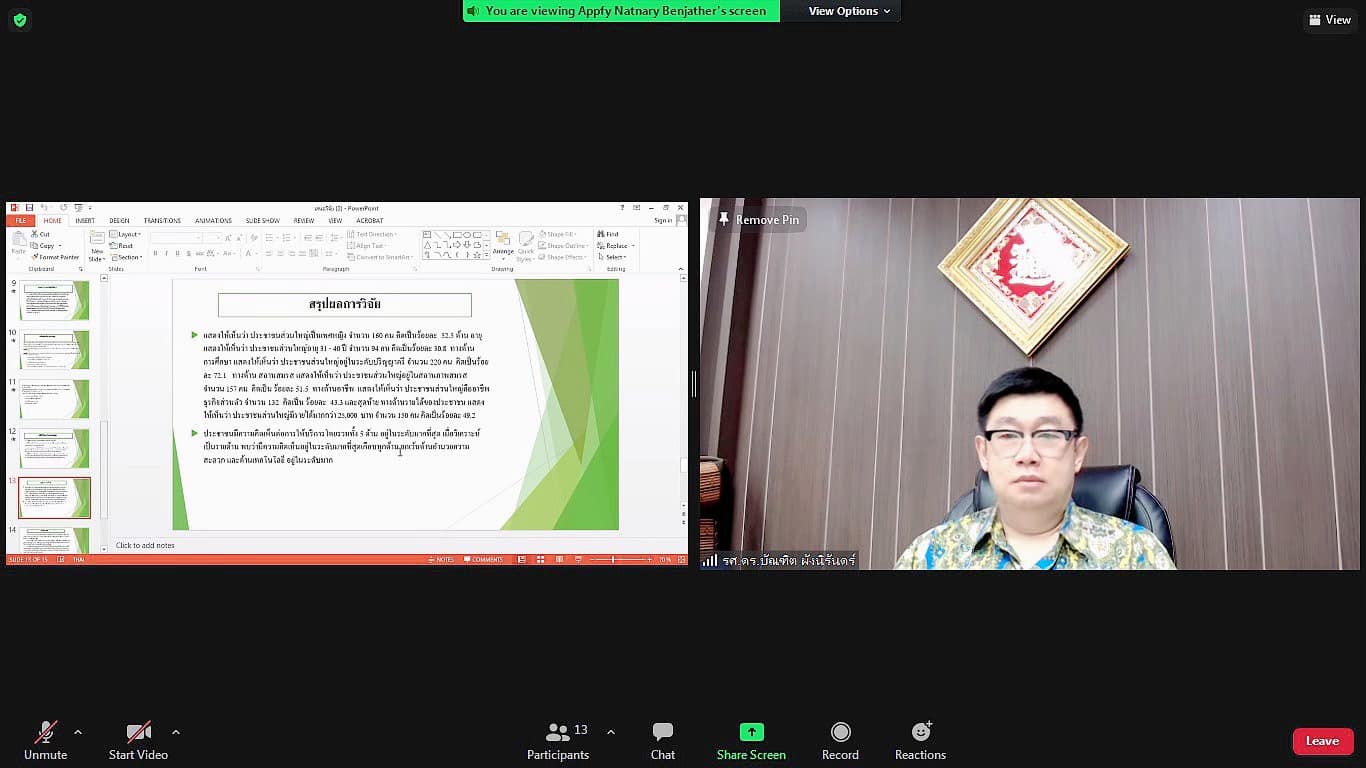Unmute the microphone in Zoom
The height and width of the screenshot is (768, 1366).
pos(45,740)
